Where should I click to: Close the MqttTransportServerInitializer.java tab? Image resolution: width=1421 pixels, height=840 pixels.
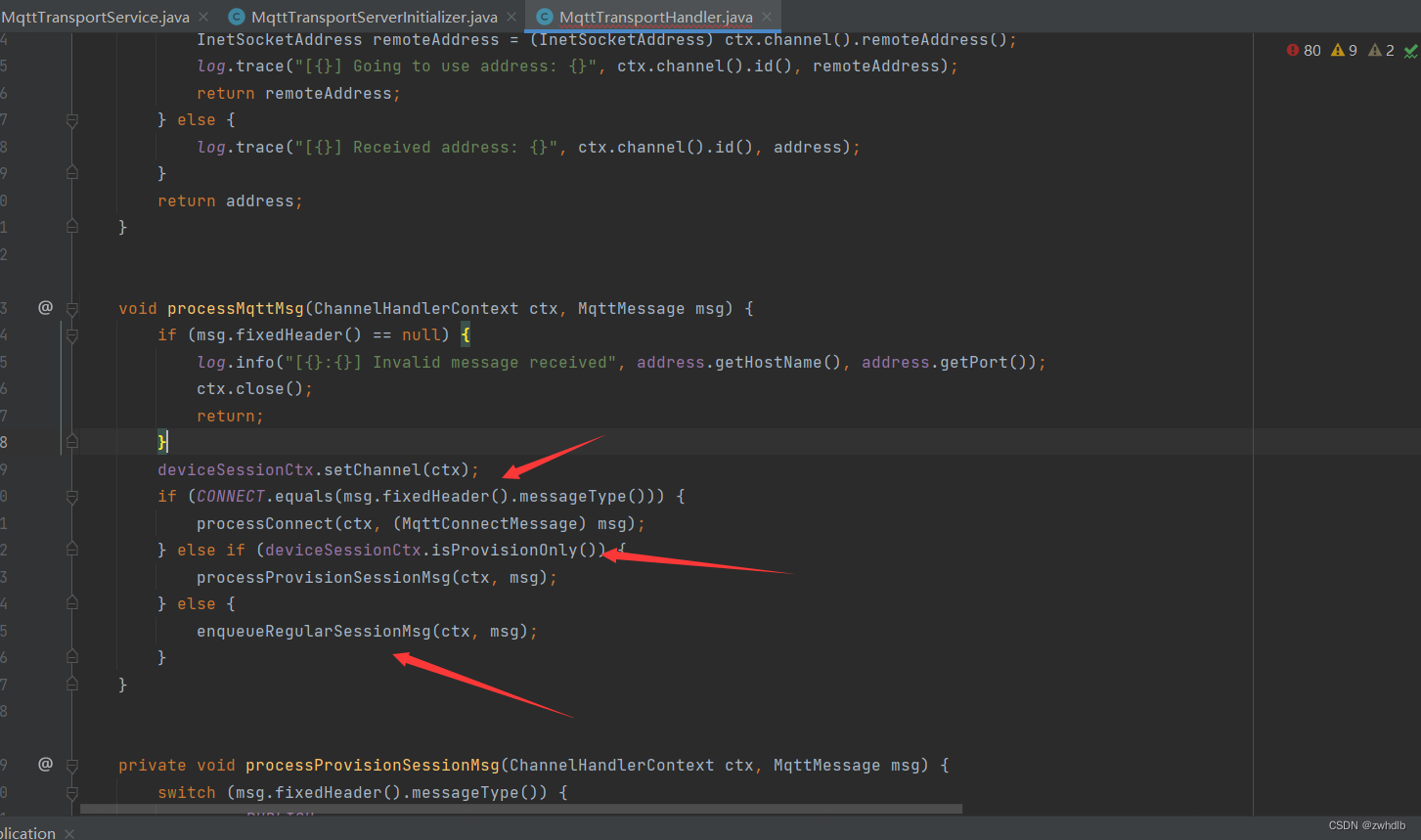(511, 17)
